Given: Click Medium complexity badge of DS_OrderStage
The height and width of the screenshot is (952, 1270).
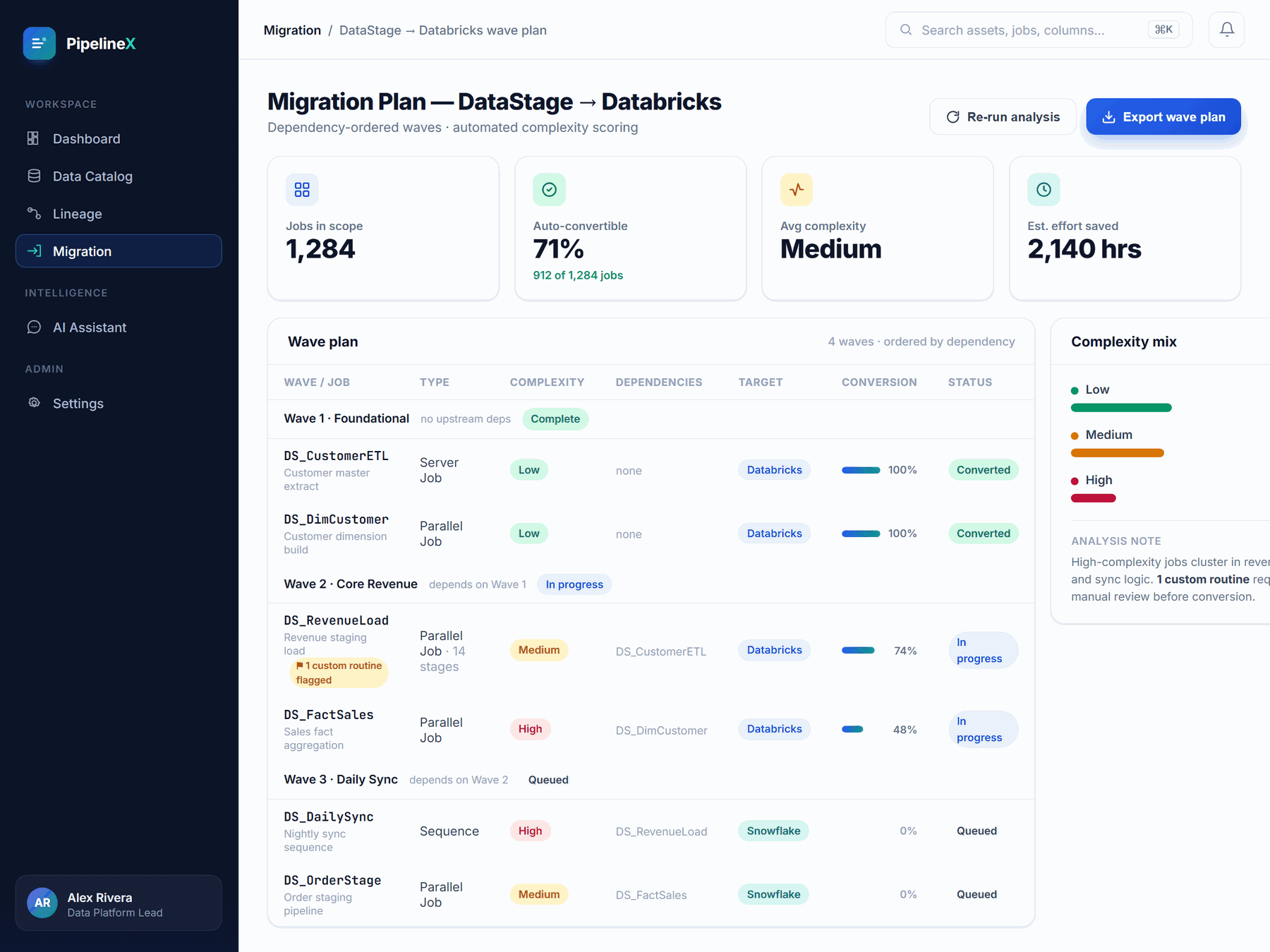Looking at the screenshot, I should click(x=539, y=894).
